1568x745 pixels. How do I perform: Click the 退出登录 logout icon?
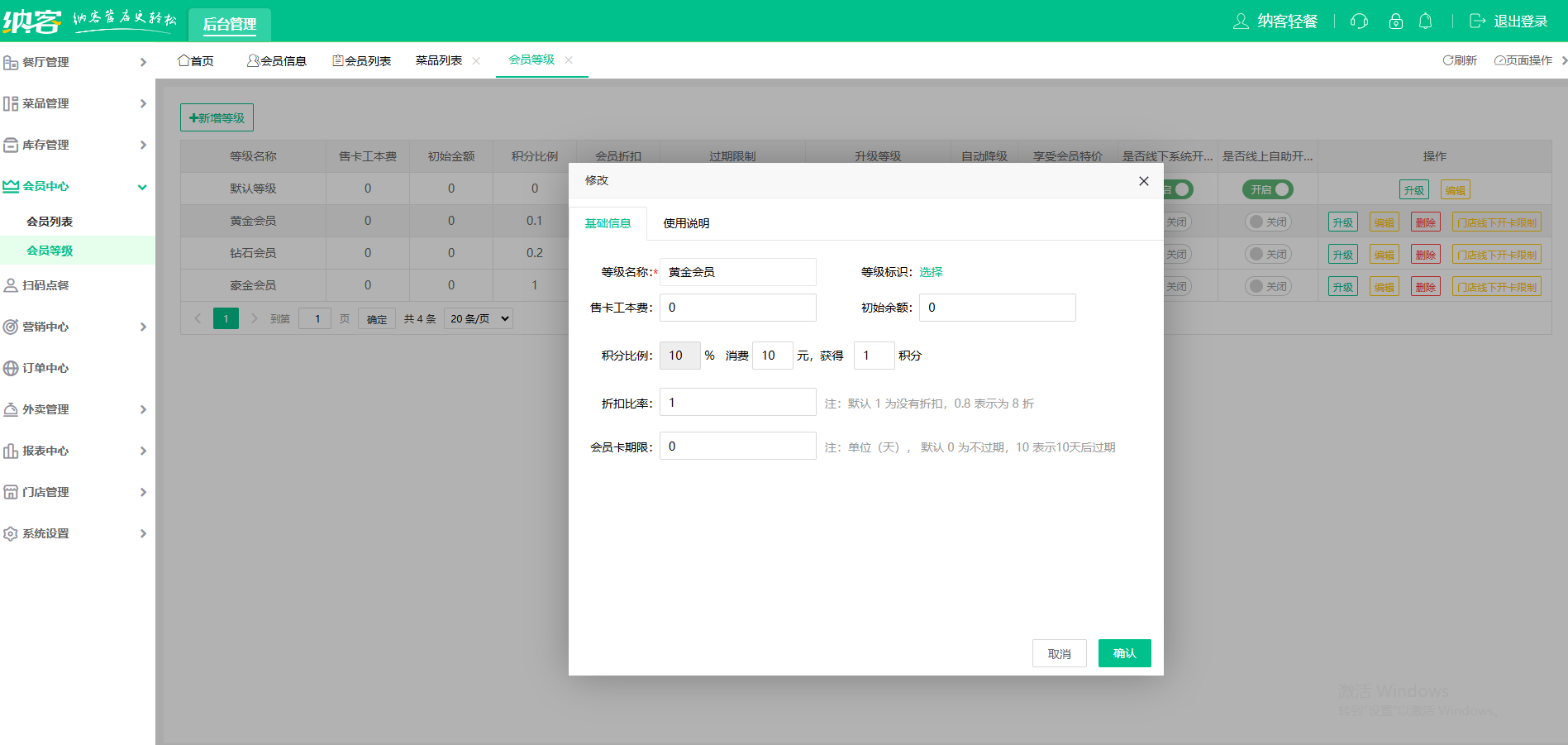(1477, 21)
